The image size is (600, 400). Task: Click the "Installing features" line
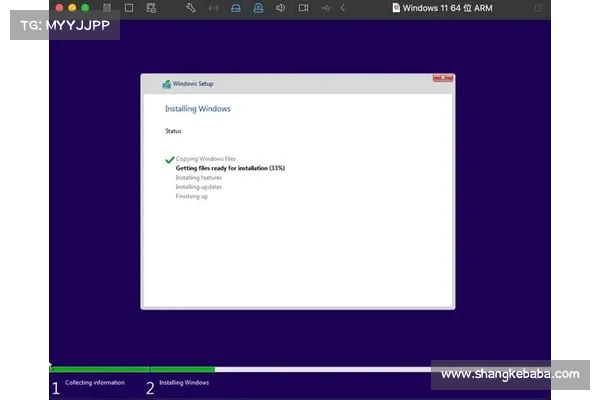199,178
